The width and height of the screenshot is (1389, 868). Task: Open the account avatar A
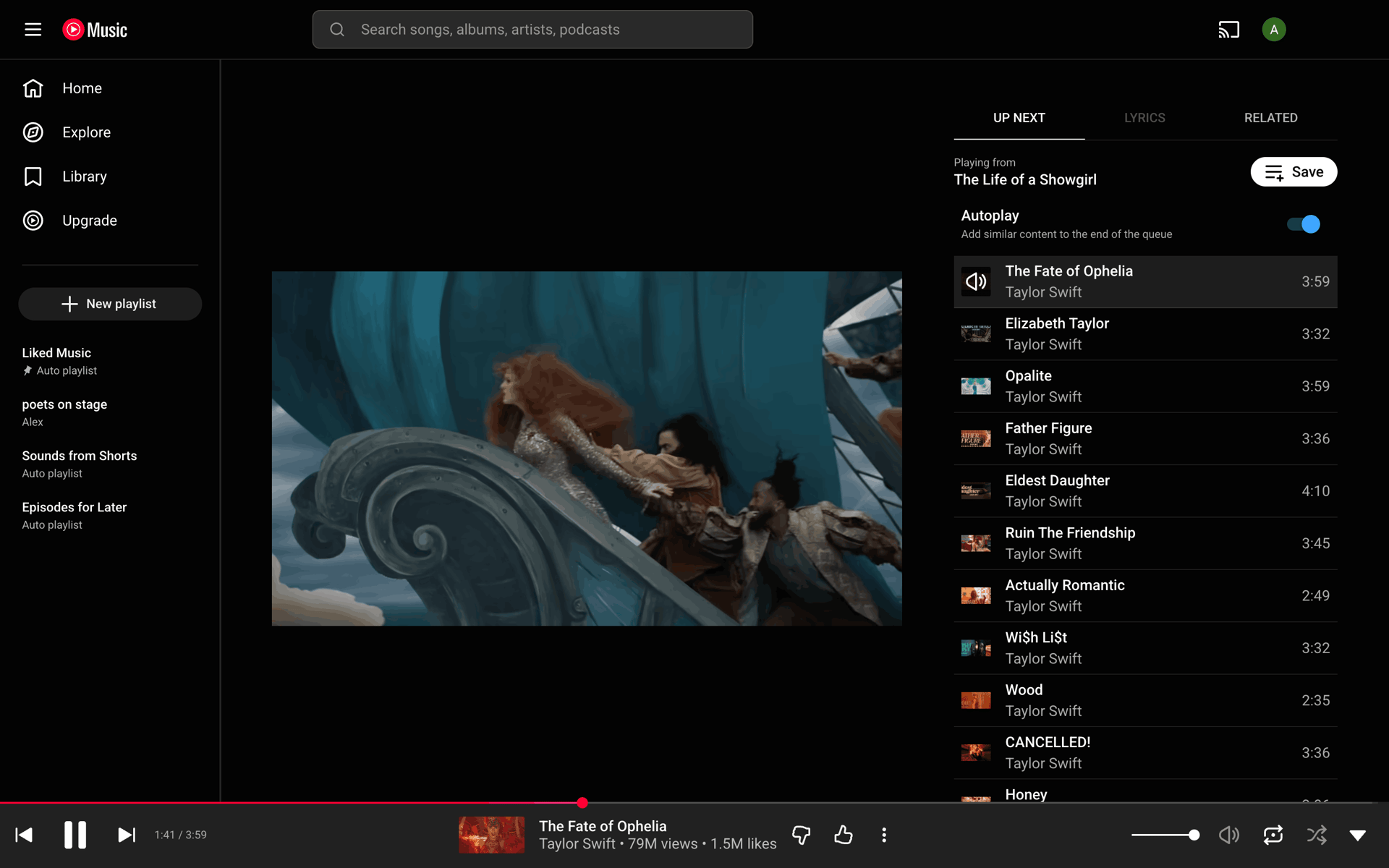[x=1273, y=30]
